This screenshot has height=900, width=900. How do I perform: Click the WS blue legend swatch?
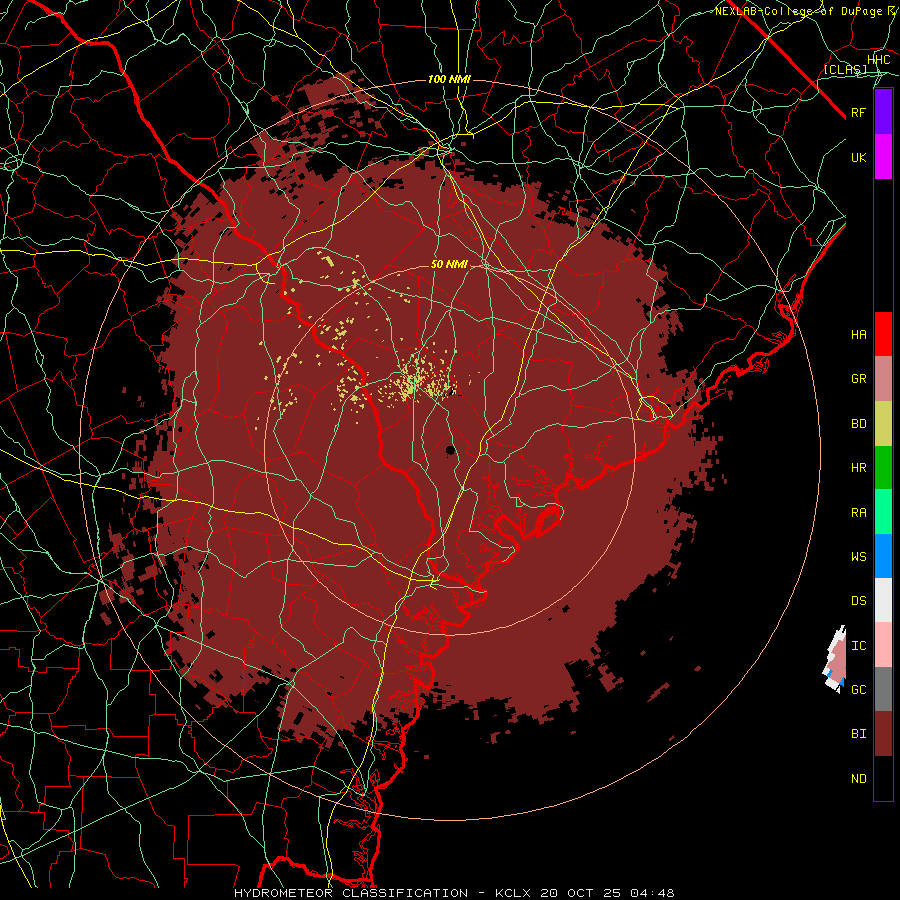click(883, 556)
